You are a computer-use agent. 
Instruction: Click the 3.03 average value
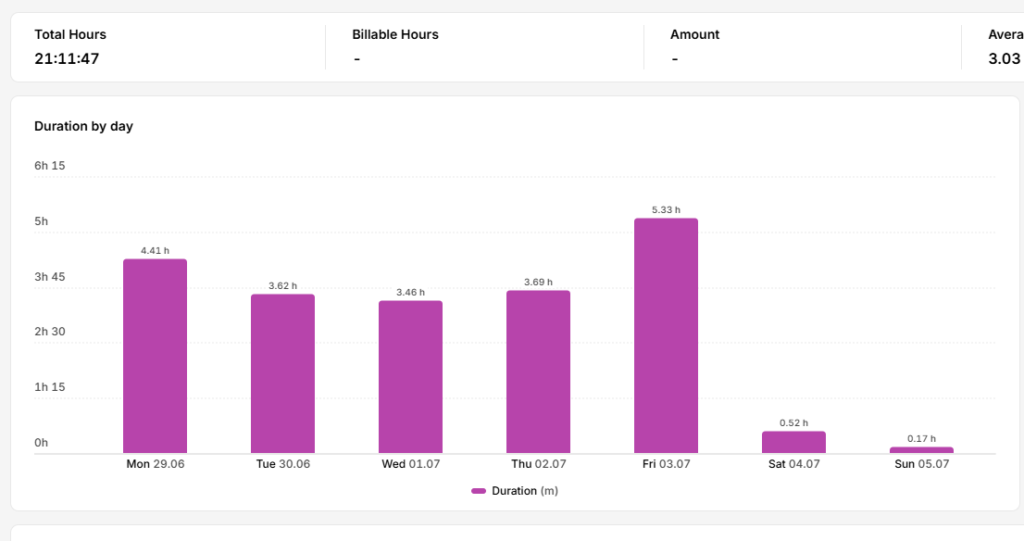1004,59
